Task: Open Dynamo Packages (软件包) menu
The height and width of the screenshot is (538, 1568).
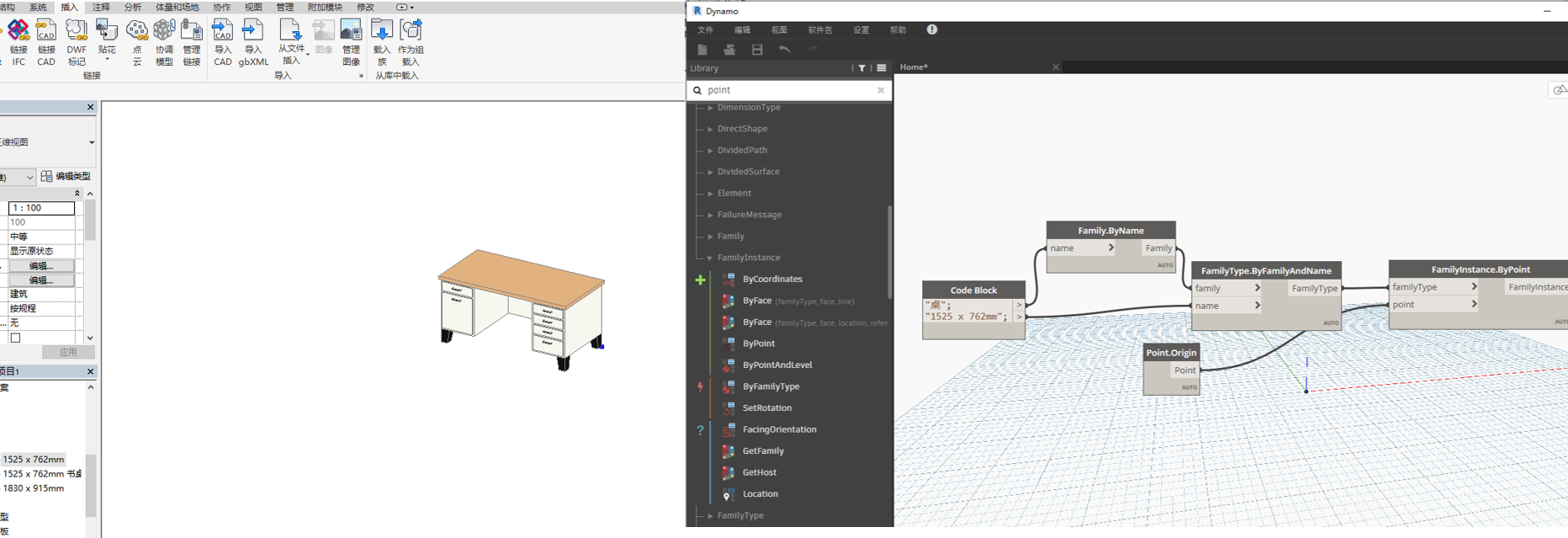Action: (x=820, y=29)
